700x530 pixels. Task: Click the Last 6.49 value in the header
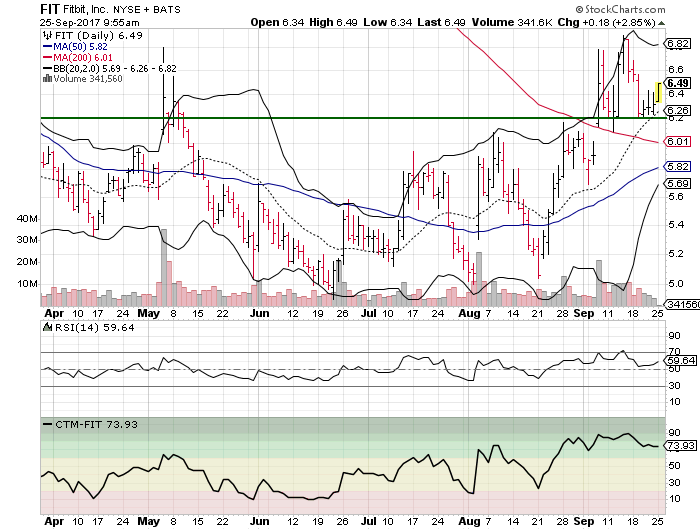click(x=442, y=22)
